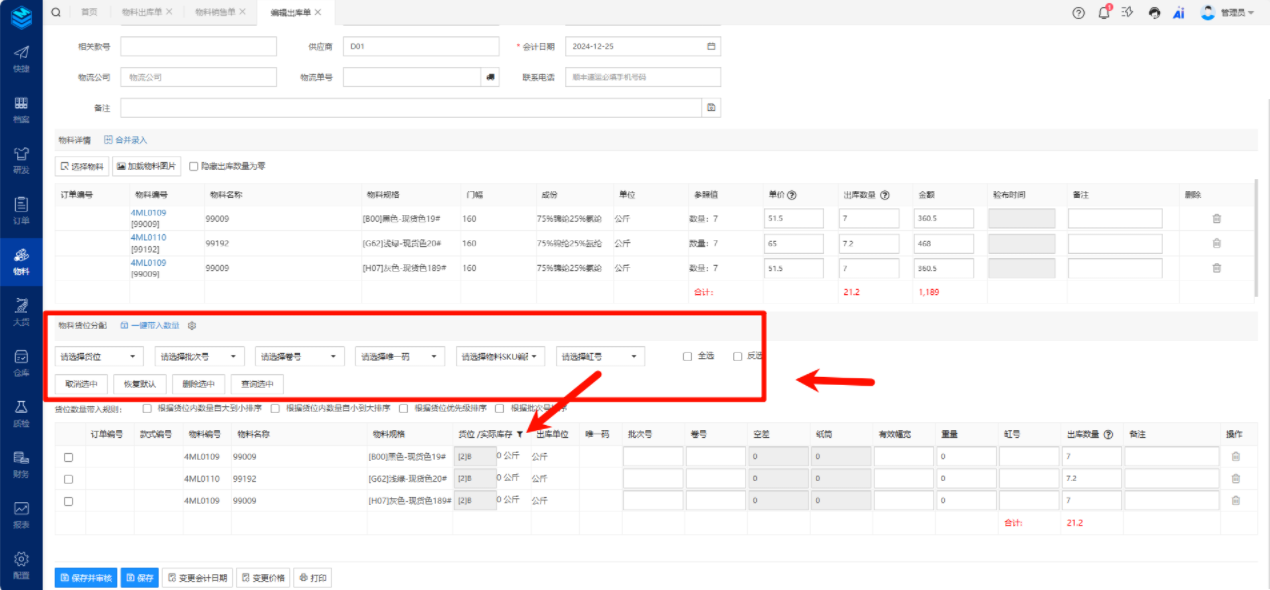Click the 物流公司 input field
The height and width of the screenshot is (590, 1270).
coord(198,77)
